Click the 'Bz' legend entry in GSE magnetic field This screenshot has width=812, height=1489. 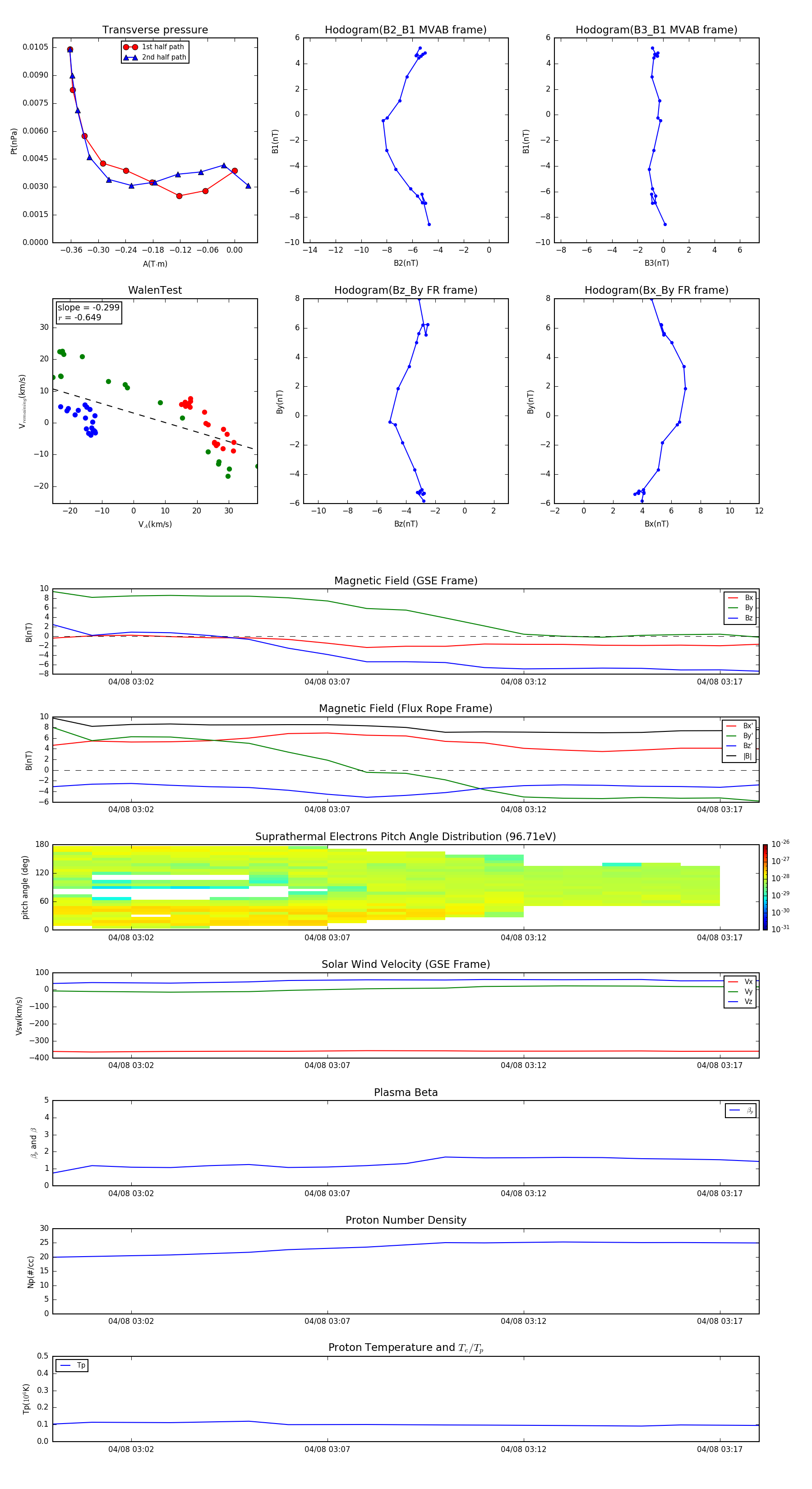pos(740,618)
